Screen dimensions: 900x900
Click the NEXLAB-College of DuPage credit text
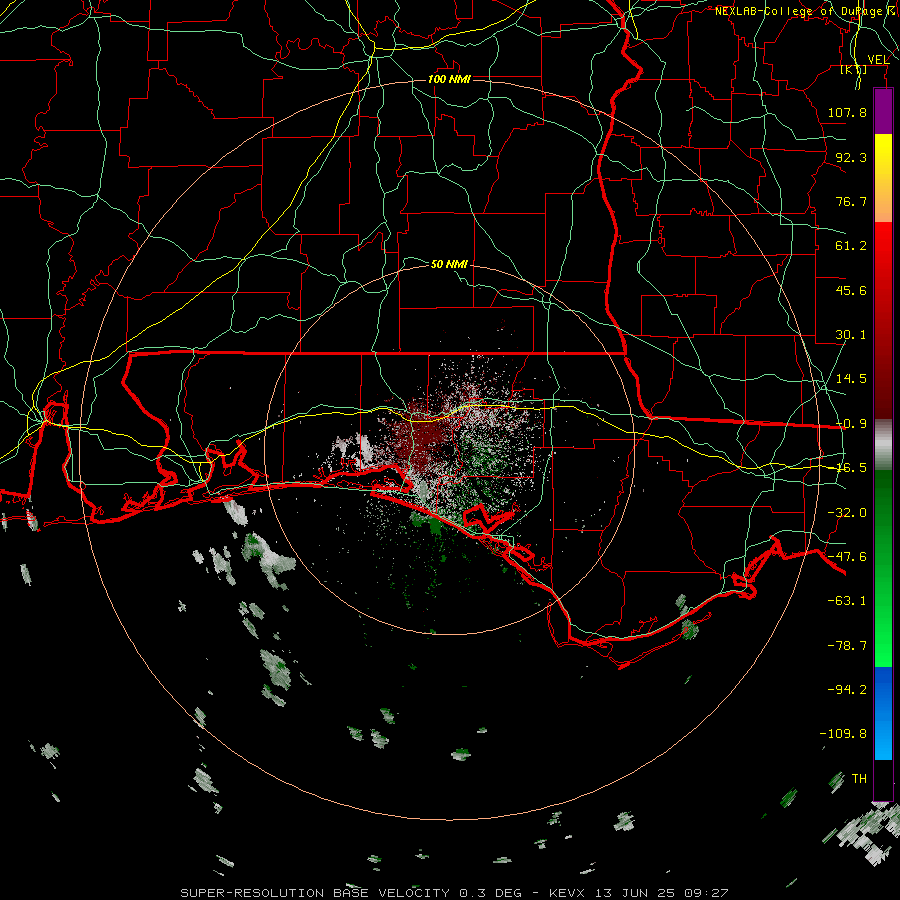pos(804,11)
